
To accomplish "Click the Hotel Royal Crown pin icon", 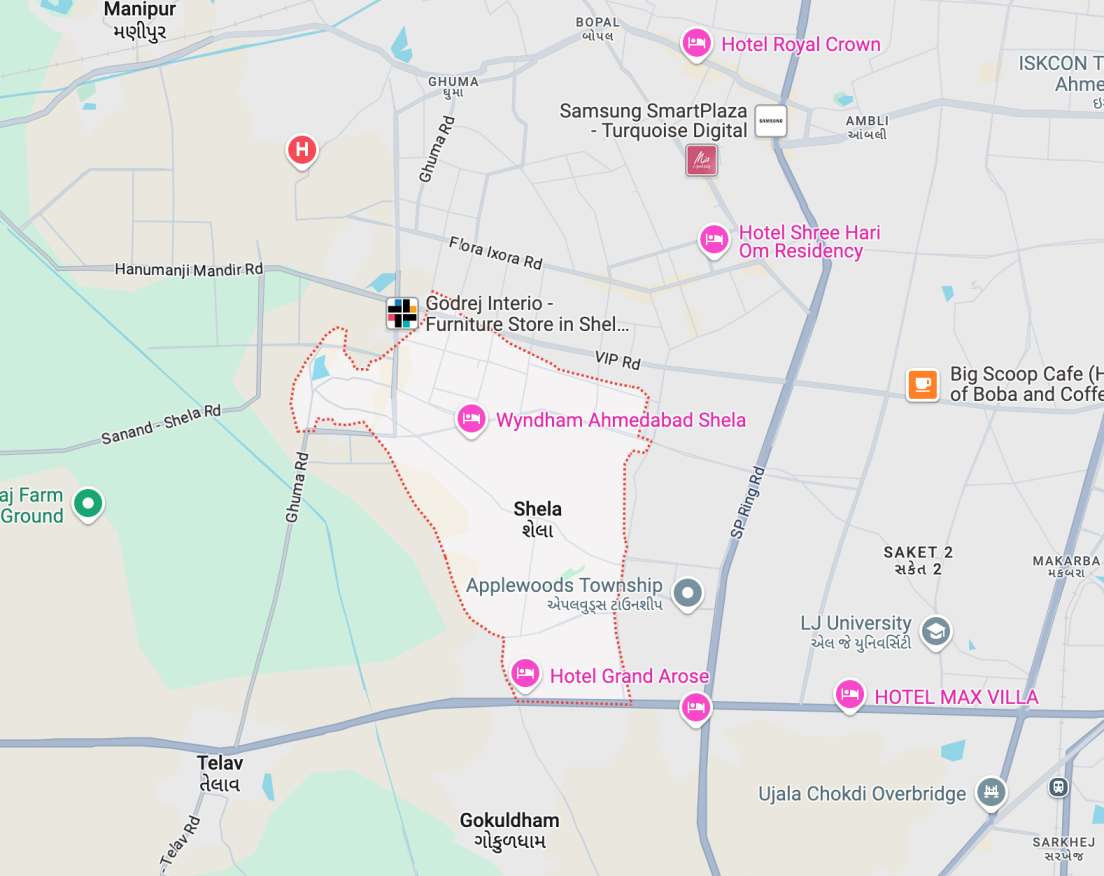I will pos(696,44).
